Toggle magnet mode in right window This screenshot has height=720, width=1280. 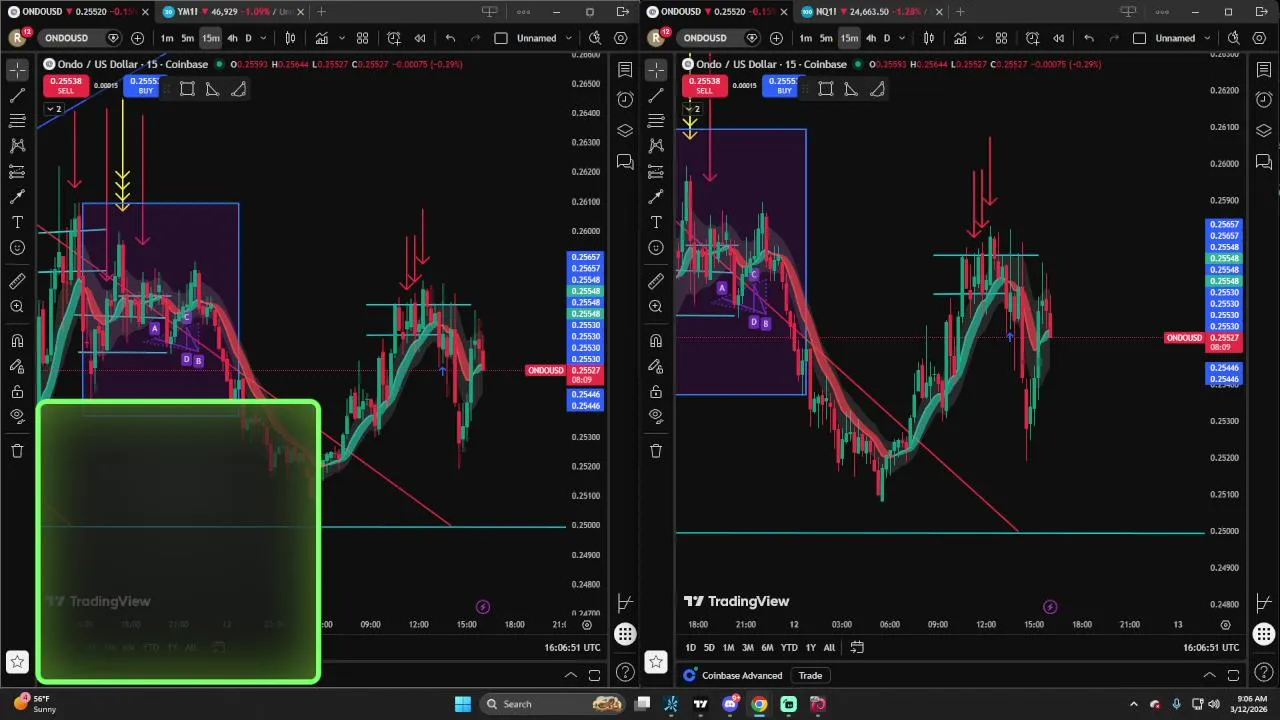click(656, 341)
